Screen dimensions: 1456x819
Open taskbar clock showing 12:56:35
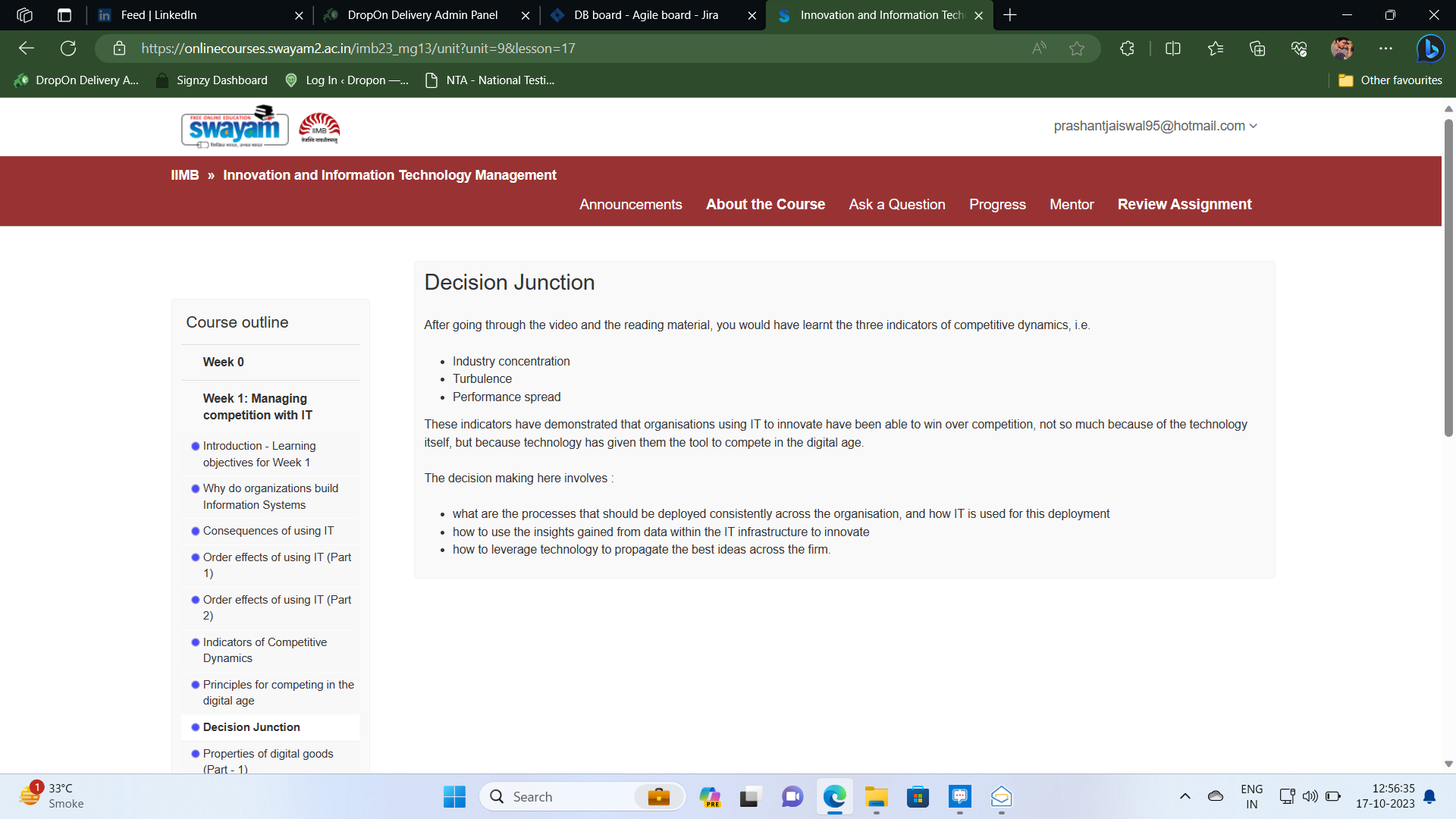[1385, 796]
